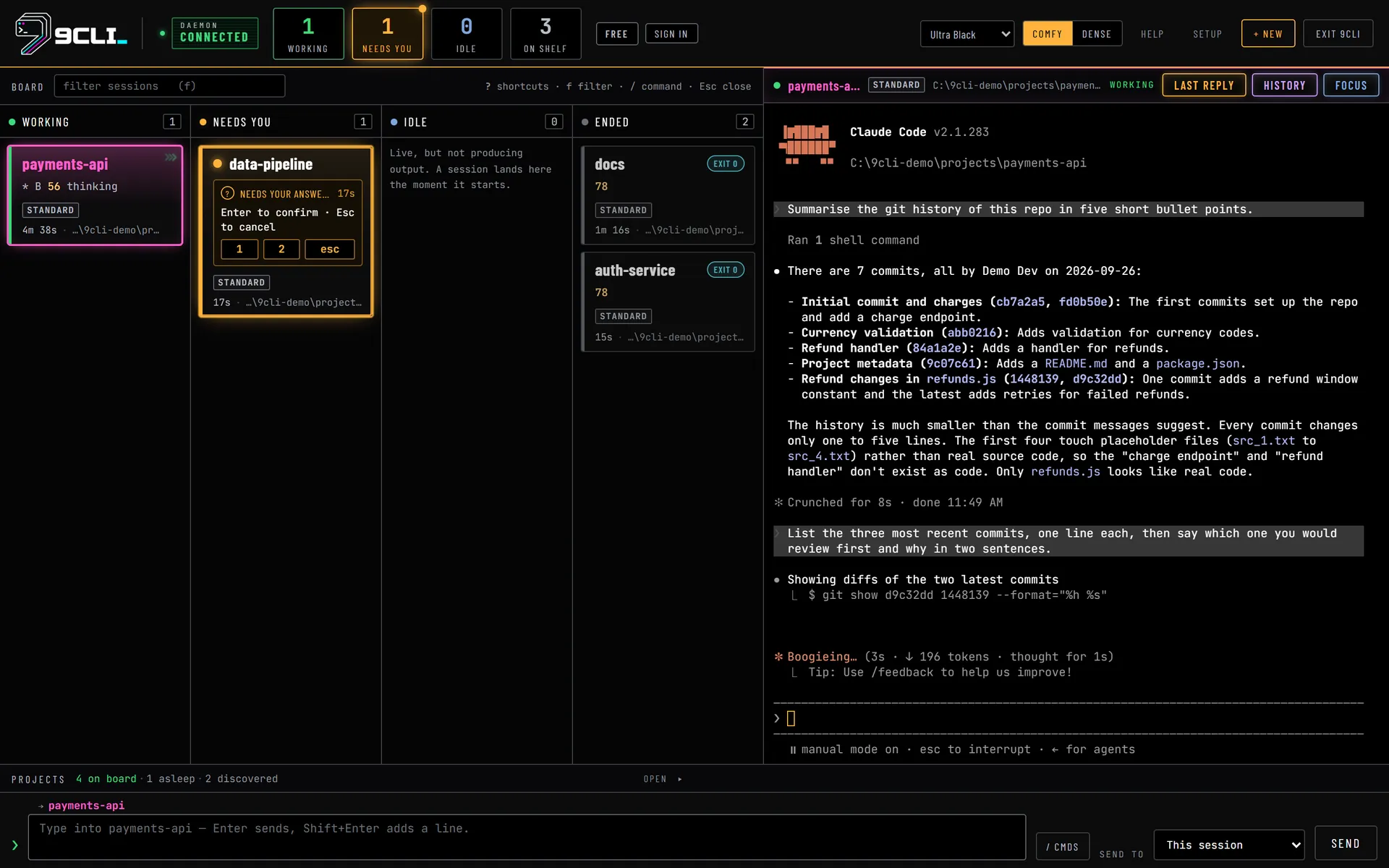Select the IDLE counter tab
1389x868 pixels.
pyautogui.click(x=467, y=34)
